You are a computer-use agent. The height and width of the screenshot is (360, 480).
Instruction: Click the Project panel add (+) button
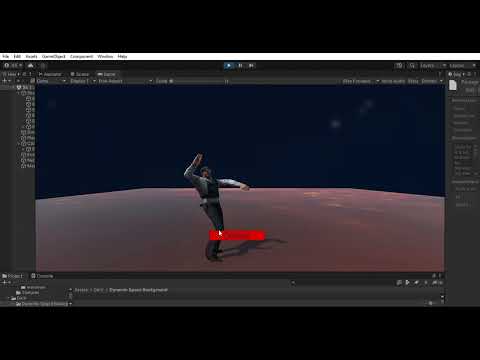tap(6, 282)
